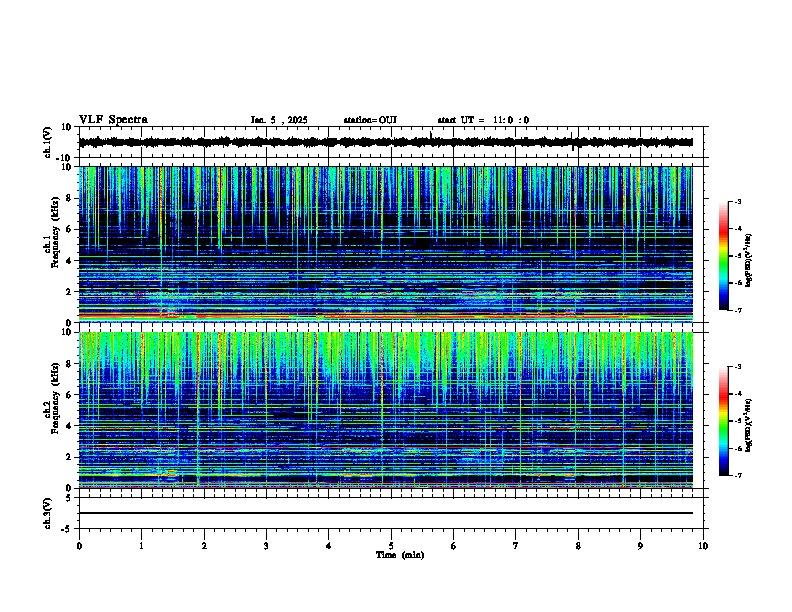Viewport: 792px width, 612px height.
Task: Click time axis tick label "5"
Action: 391,546
